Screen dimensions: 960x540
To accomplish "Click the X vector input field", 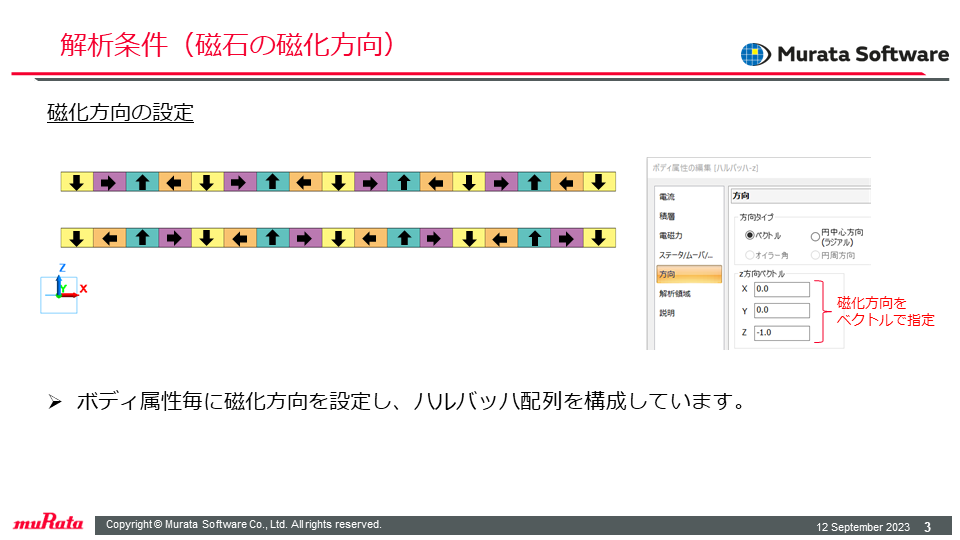I will [782, 289].
